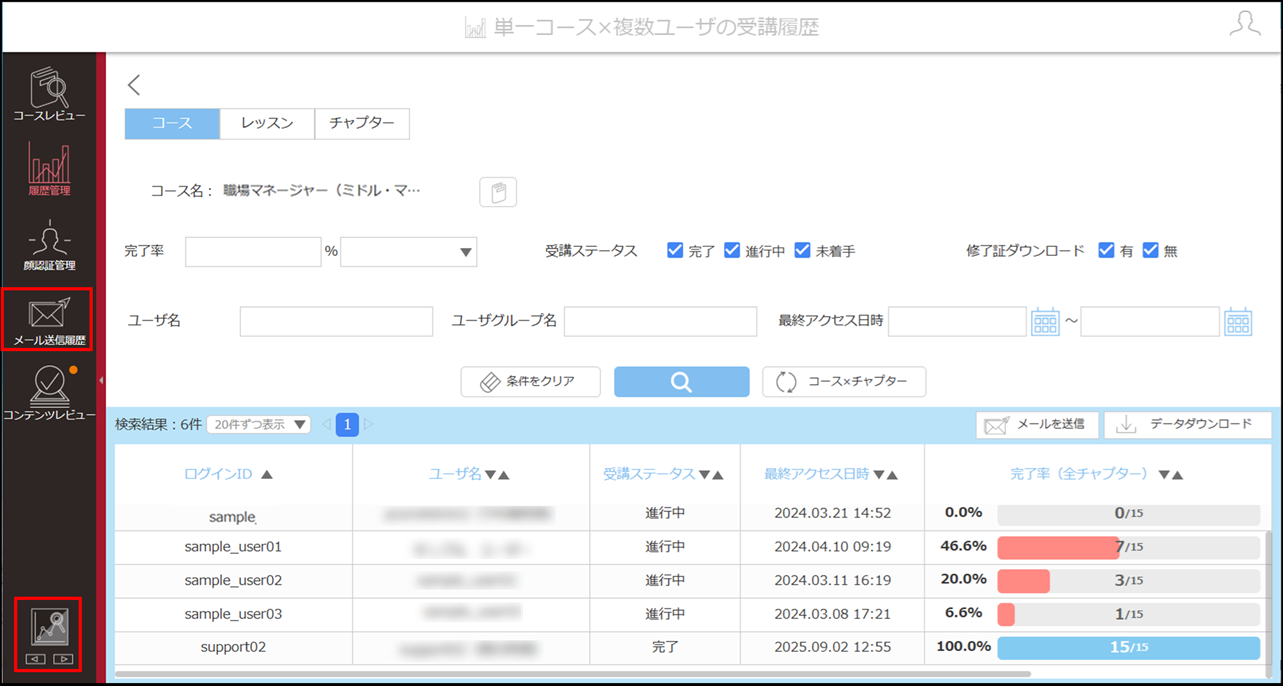The height and width of the screenshot is (686, 1283).
Task: Click the blue search button
Action: [x=681, y=382]
